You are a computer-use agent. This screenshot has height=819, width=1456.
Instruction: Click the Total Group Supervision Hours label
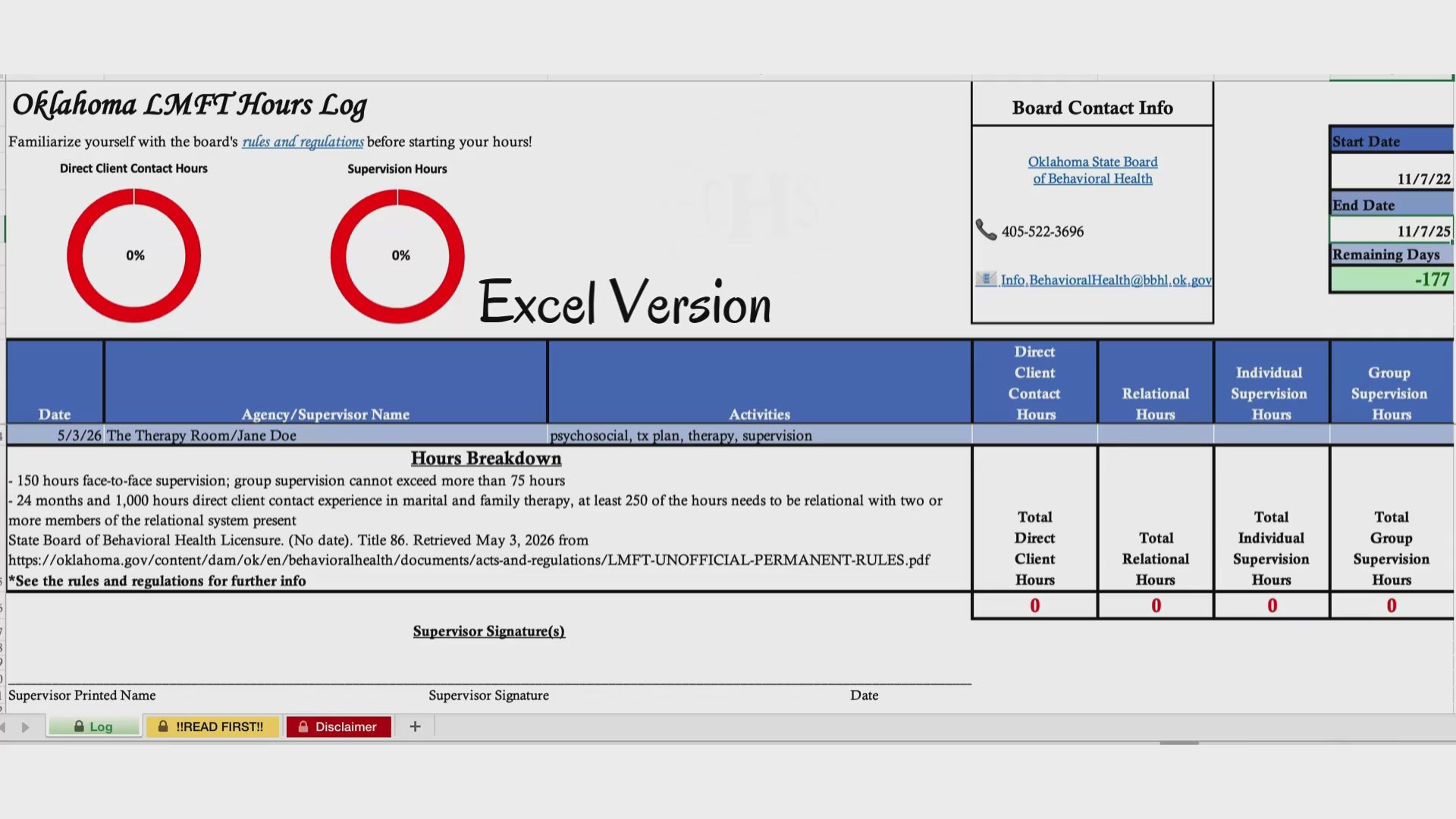[1392, 548]
